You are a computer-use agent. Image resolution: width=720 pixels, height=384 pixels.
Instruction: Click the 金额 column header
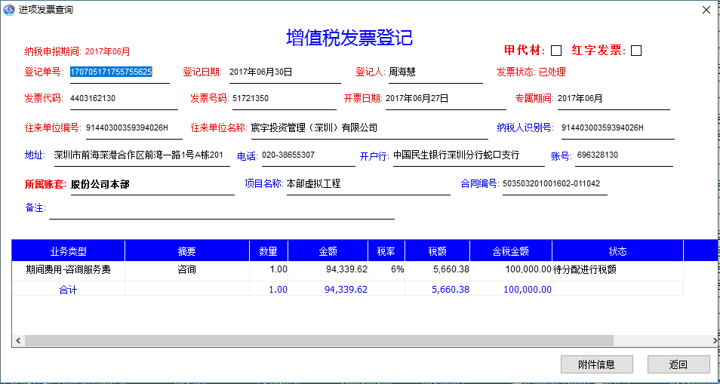pos(328,251)
